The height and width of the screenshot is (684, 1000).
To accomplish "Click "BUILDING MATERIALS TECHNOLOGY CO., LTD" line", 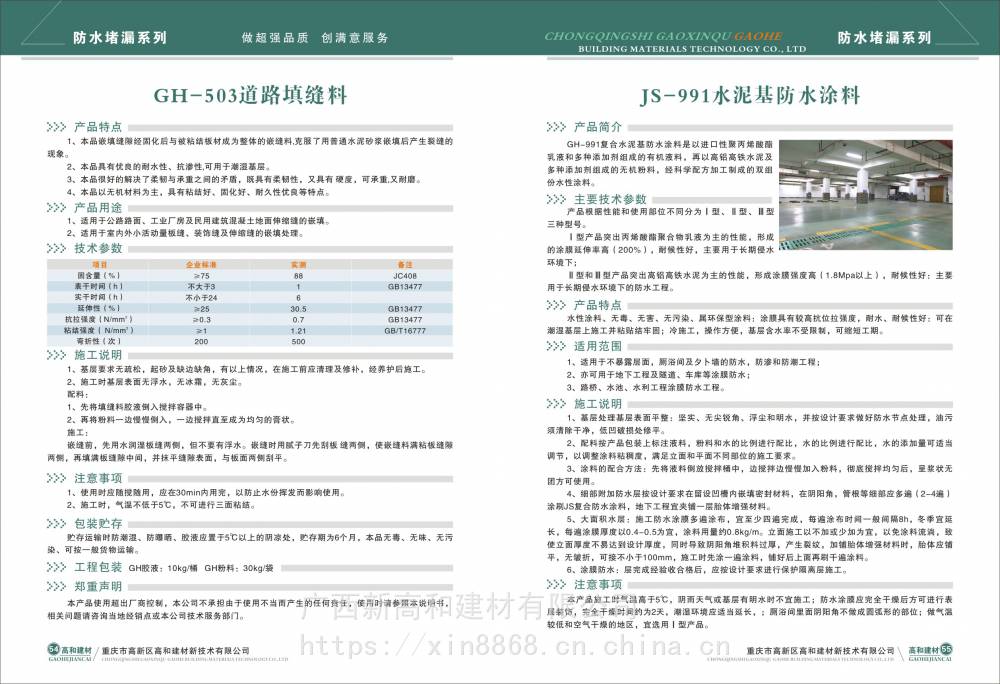I will [692, 49].
